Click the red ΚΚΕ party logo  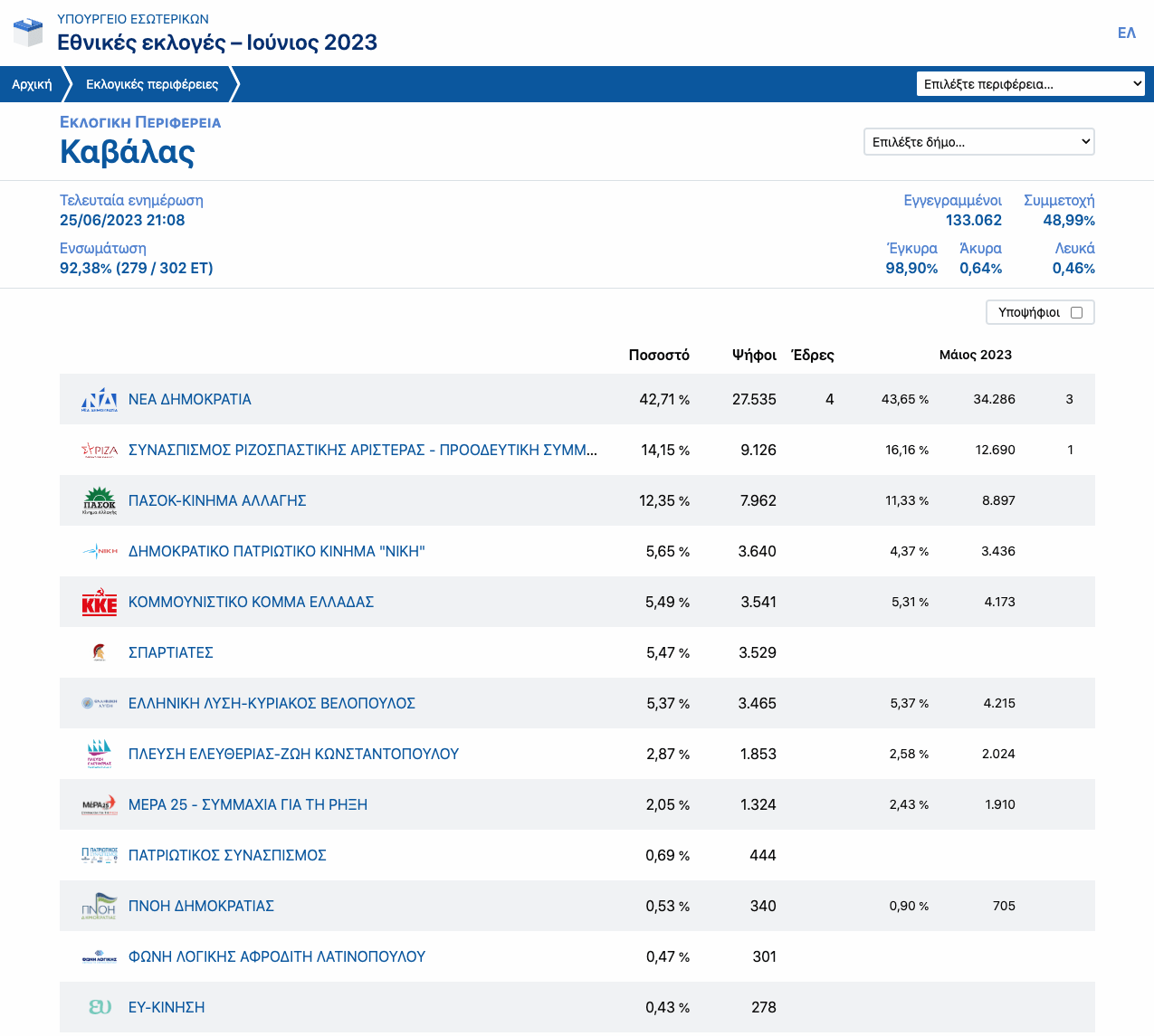[100, 602]
